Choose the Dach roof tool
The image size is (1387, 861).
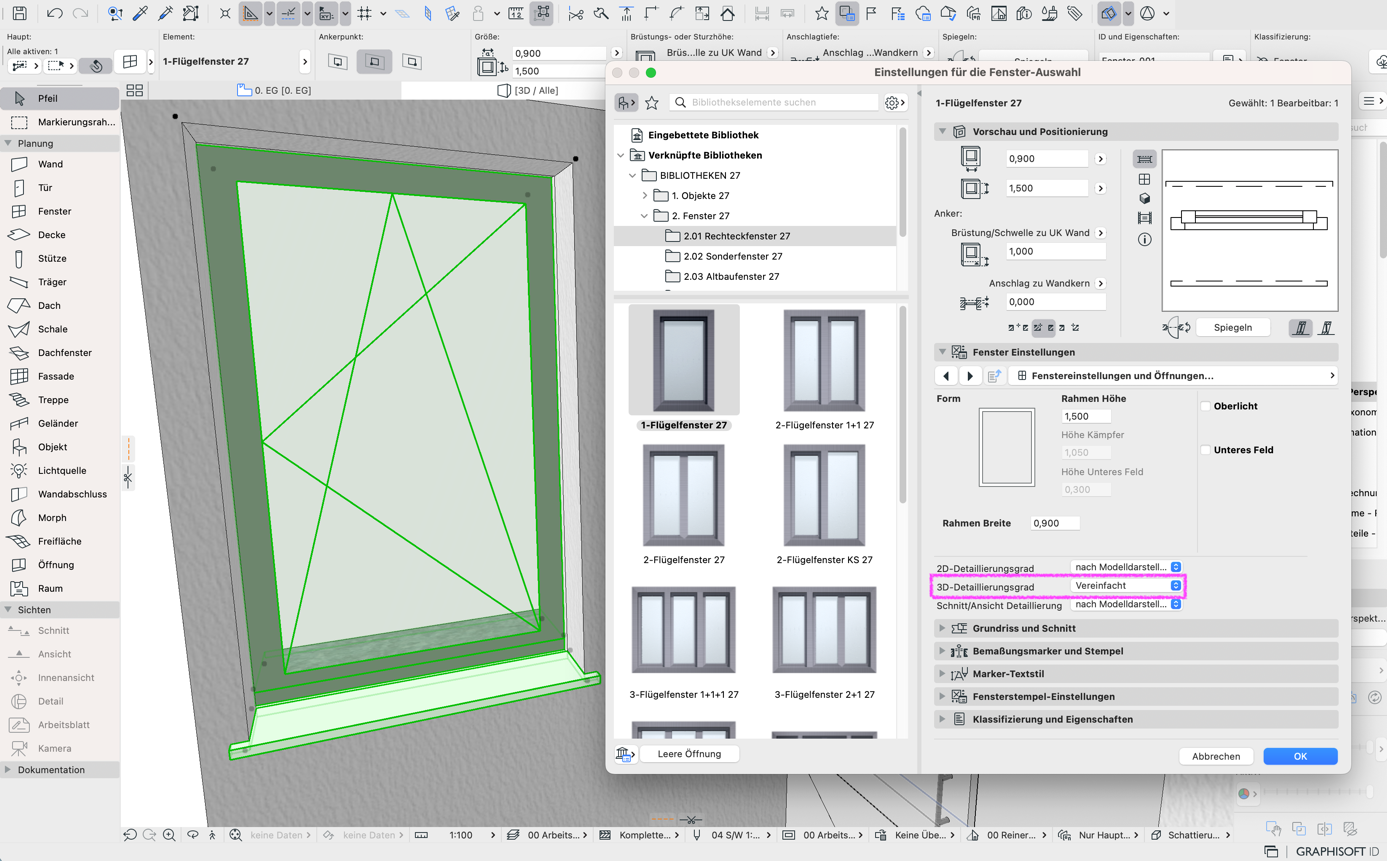60,305
